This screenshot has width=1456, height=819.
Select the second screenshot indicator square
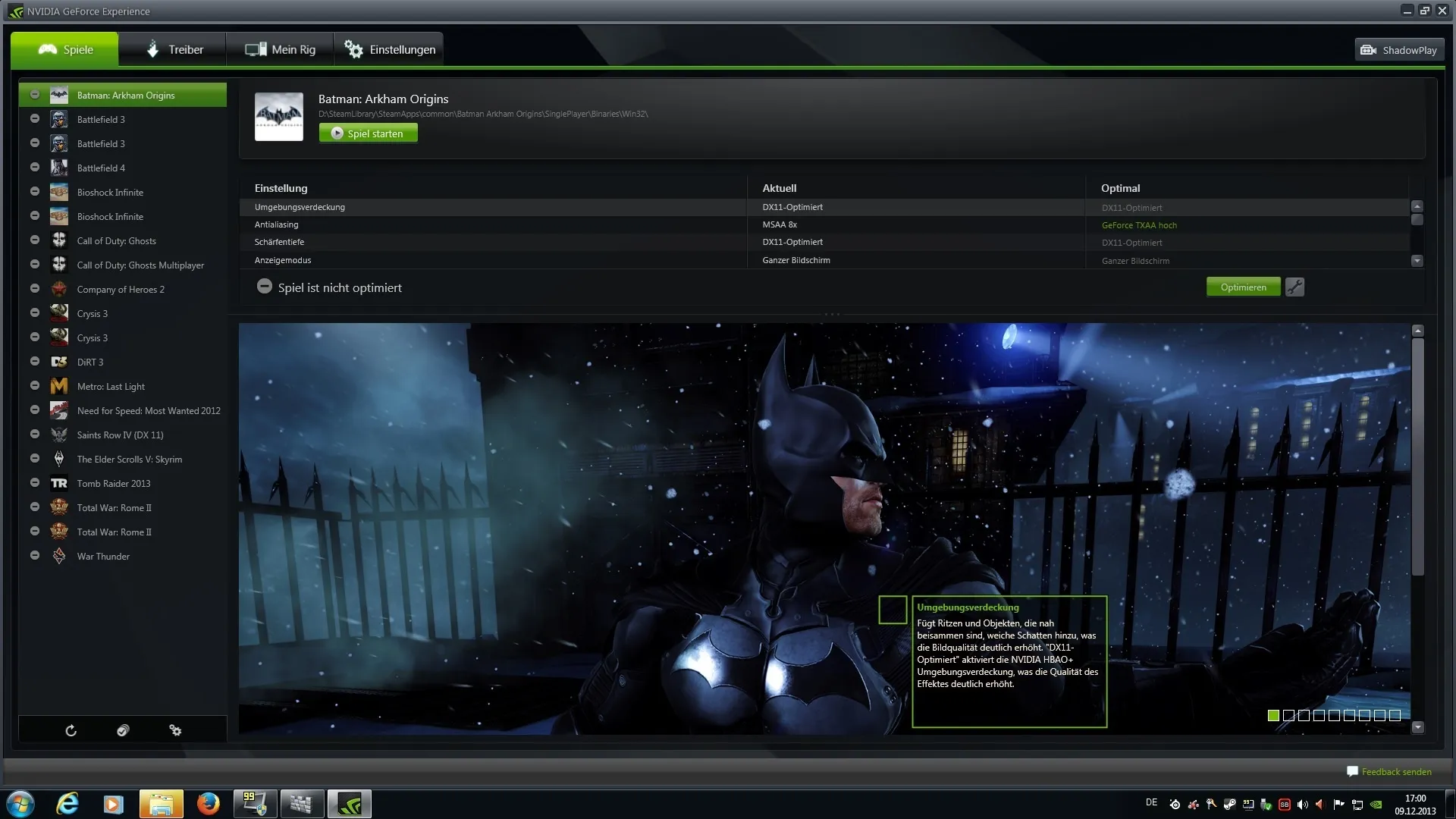[x=1288, y=715]
